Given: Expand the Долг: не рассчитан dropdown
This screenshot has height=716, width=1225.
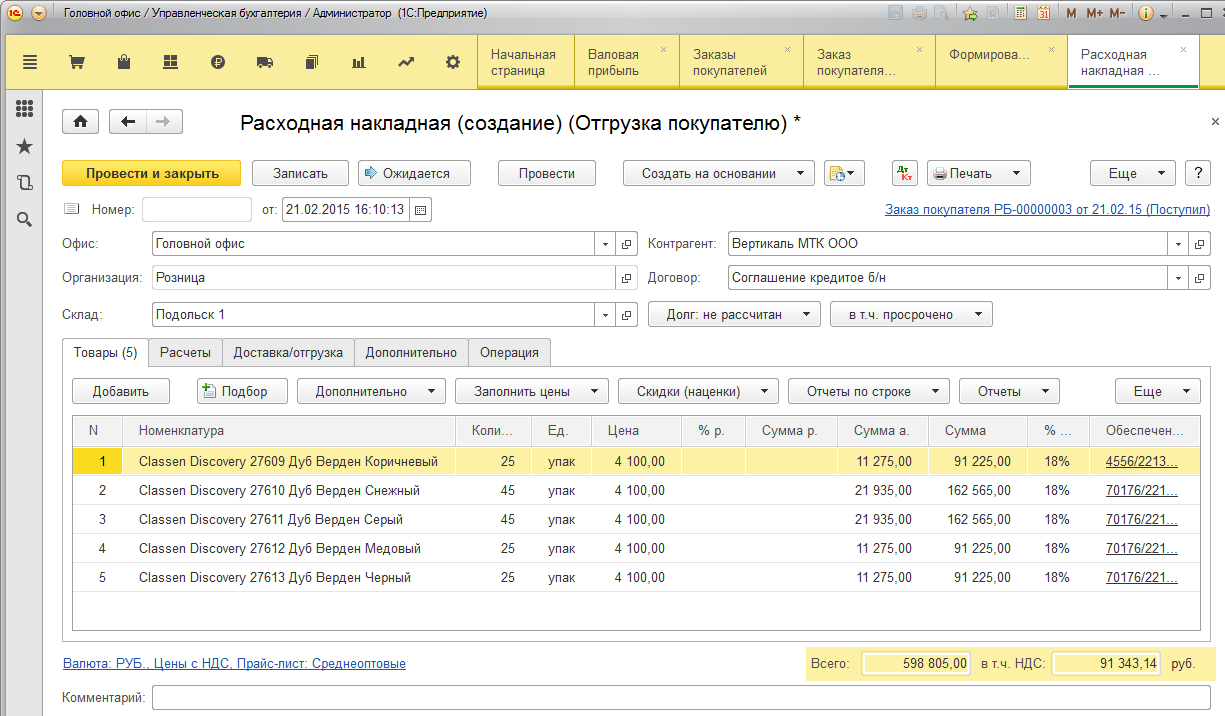Looking at the screenshot, I should click(x=734, y=315).
